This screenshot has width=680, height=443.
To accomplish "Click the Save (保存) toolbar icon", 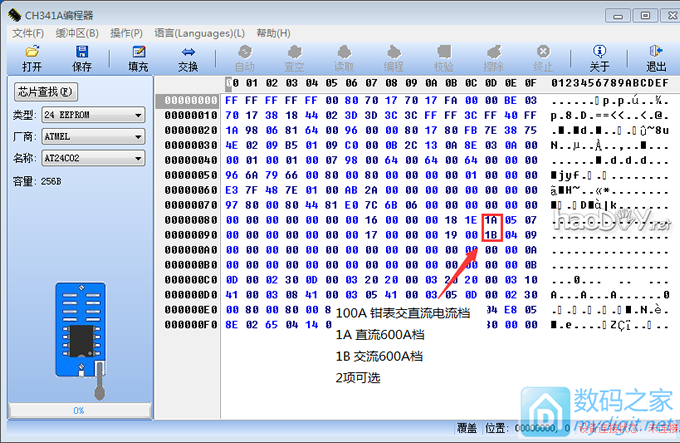I will tap(82, 58).
